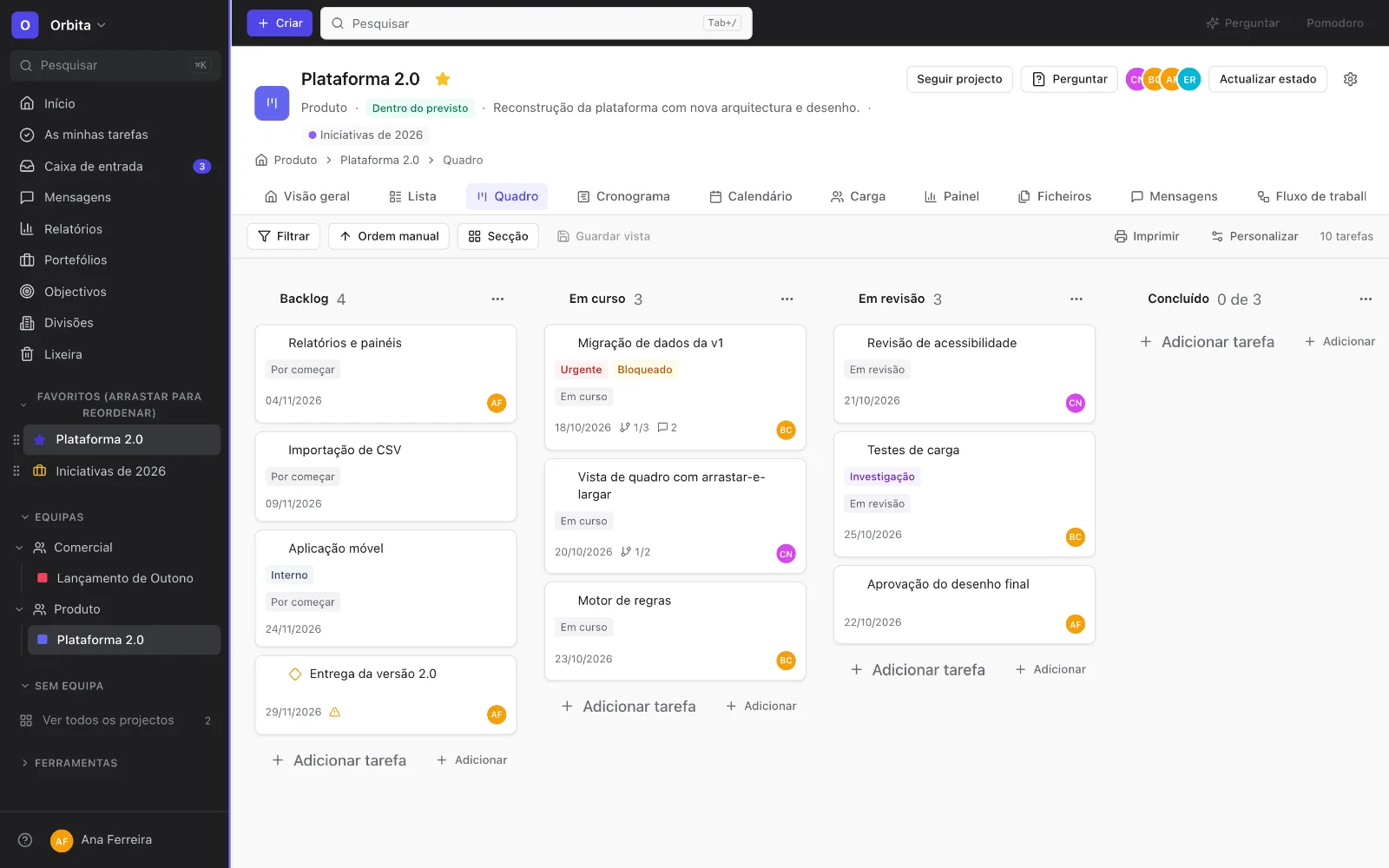
Task: Click the CN avatar on Revisão de acessibilidade
Action: click(1076, 403)
